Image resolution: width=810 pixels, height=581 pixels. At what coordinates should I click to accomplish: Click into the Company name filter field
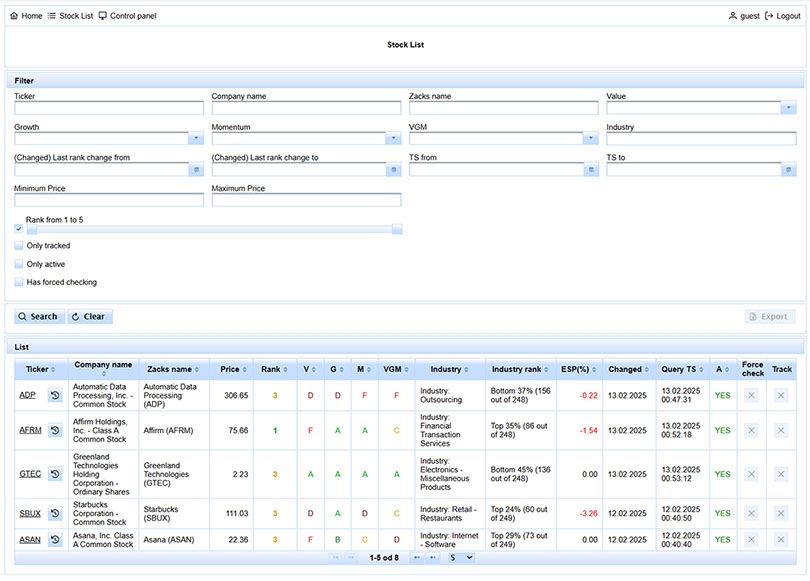tap(305, 108)
